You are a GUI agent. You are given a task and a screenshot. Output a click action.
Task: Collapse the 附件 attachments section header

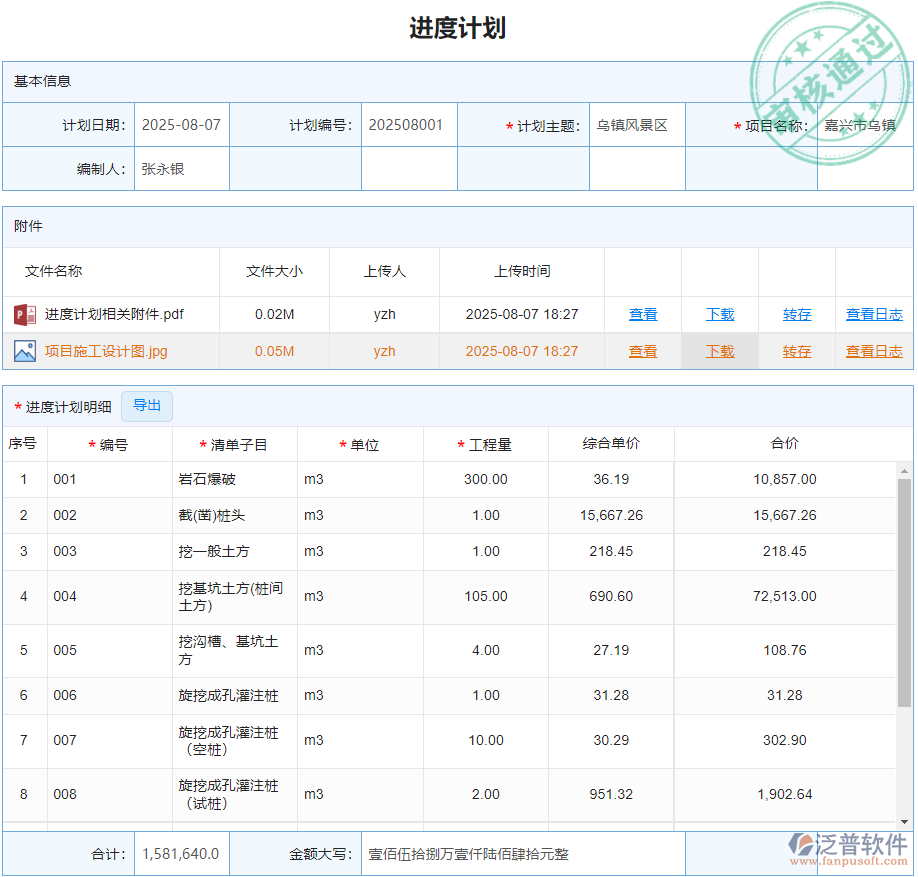click(27, 226)
